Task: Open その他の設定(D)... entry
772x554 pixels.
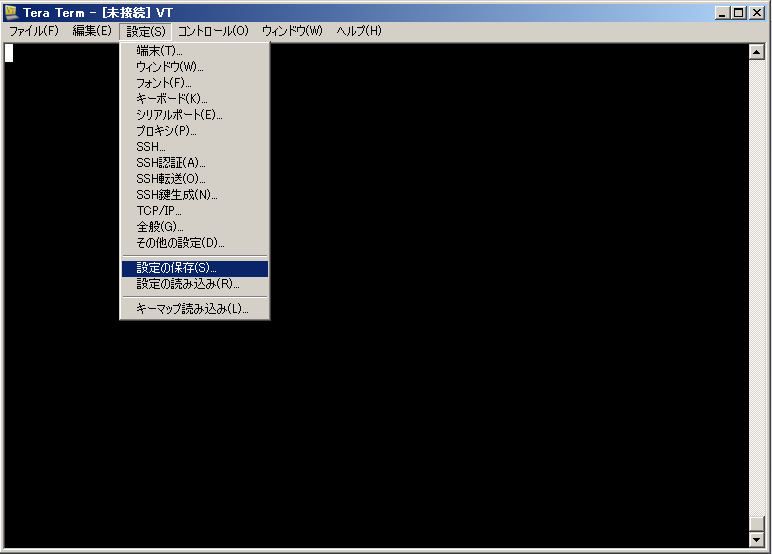Action: [x=195, y=243]
